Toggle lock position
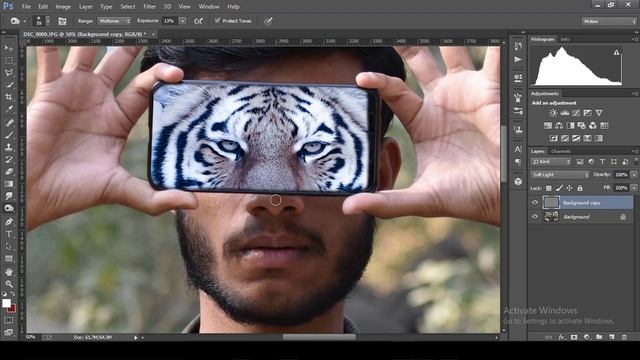The height and width of the screenshot is (360, 640). click(x=569, y=188)
